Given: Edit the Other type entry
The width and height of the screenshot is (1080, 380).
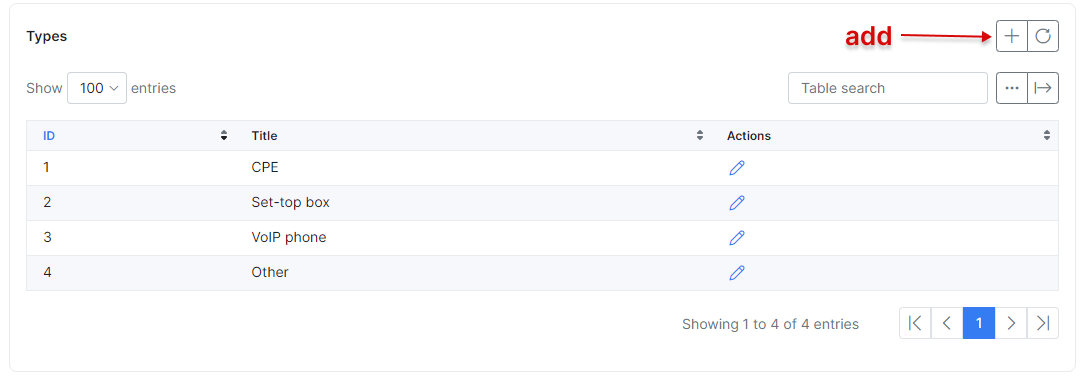Looking at the screenshot, I should (736, 273).
